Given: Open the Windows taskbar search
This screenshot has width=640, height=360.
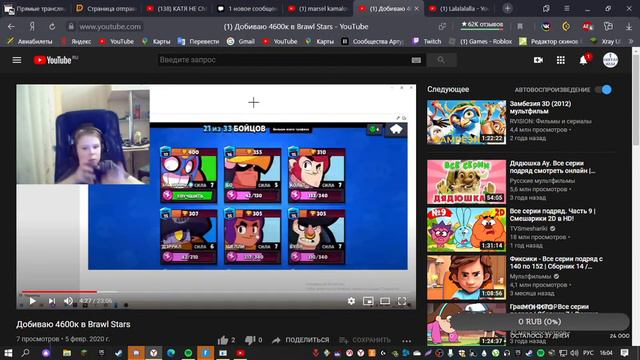Looking at the screenshot, I should (x=25, y=353).
